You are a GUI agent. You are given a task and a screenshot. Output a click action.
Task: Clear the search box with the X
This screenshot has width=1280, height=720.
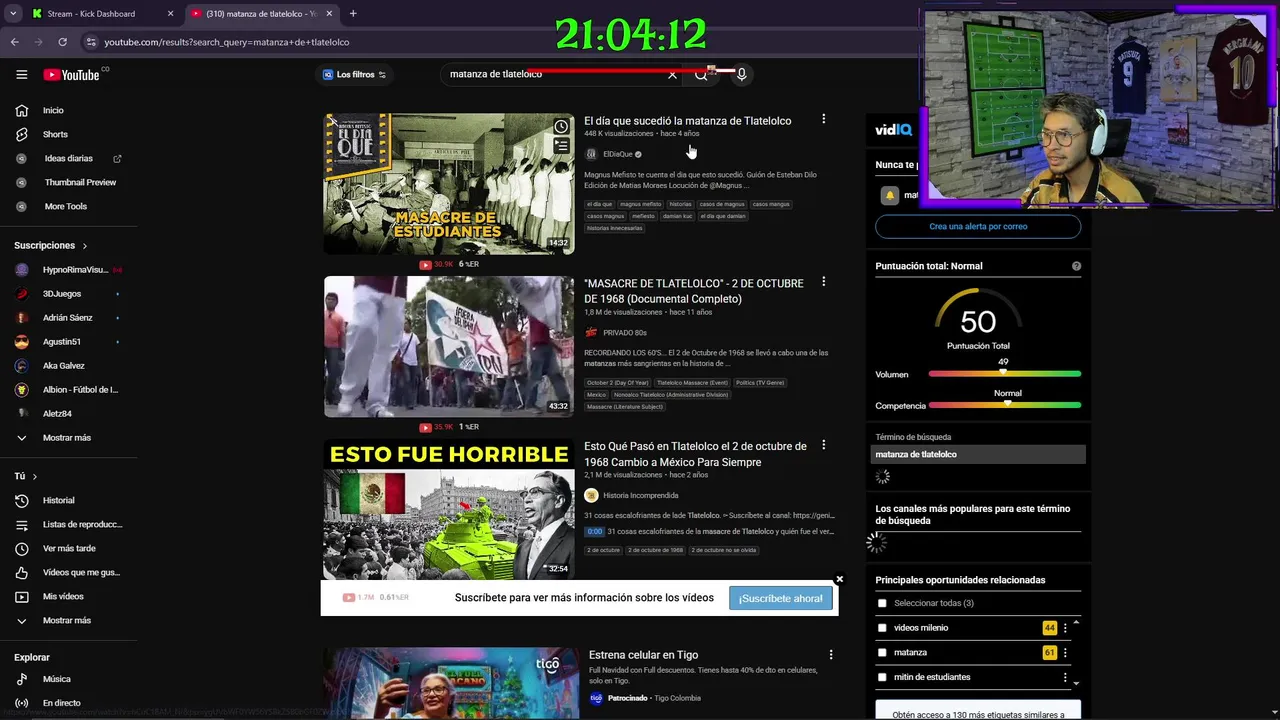pos(672,74)
